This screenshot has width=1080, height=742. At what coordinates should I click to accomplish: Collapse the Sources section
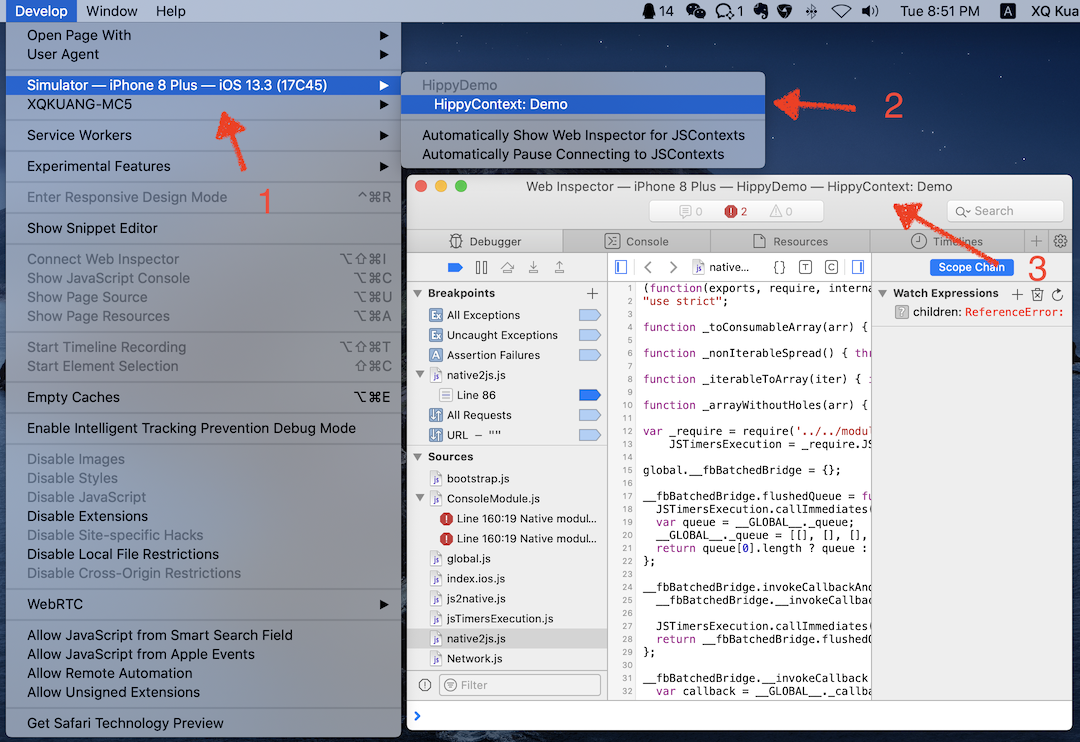(417, 457)
